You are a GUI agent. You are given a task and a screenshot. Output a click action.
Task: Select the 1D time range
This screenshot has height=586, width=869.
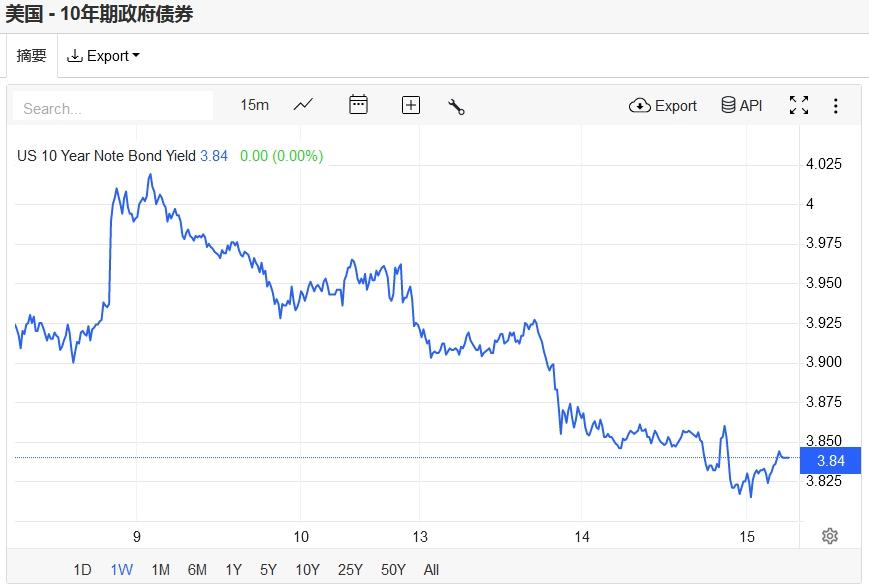click(x=82, y=570)
